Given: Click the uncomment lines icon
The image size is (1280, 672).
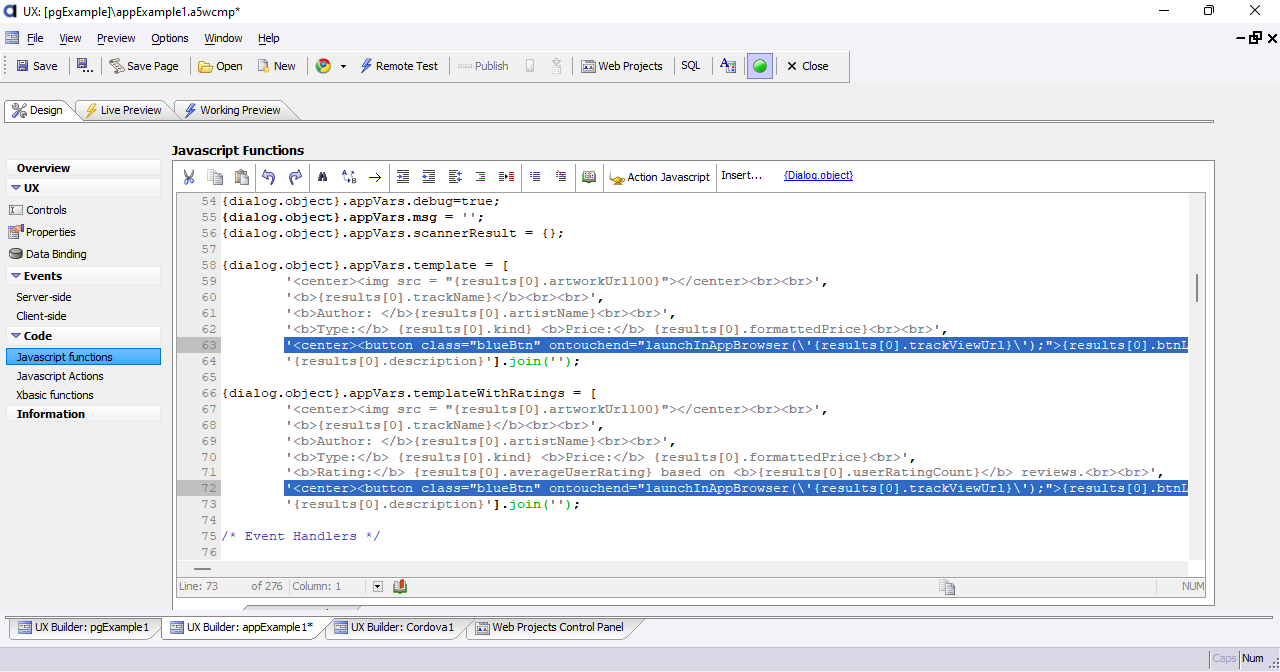Looking at the screenshot, I should click(561, 176).
